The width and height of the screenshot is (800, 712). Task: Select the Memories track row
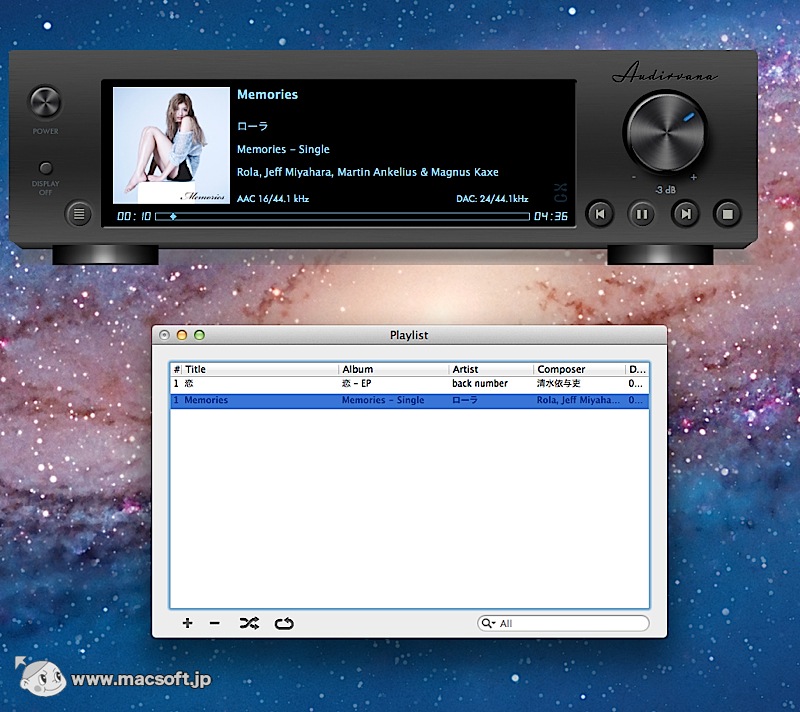pos(410,400)
